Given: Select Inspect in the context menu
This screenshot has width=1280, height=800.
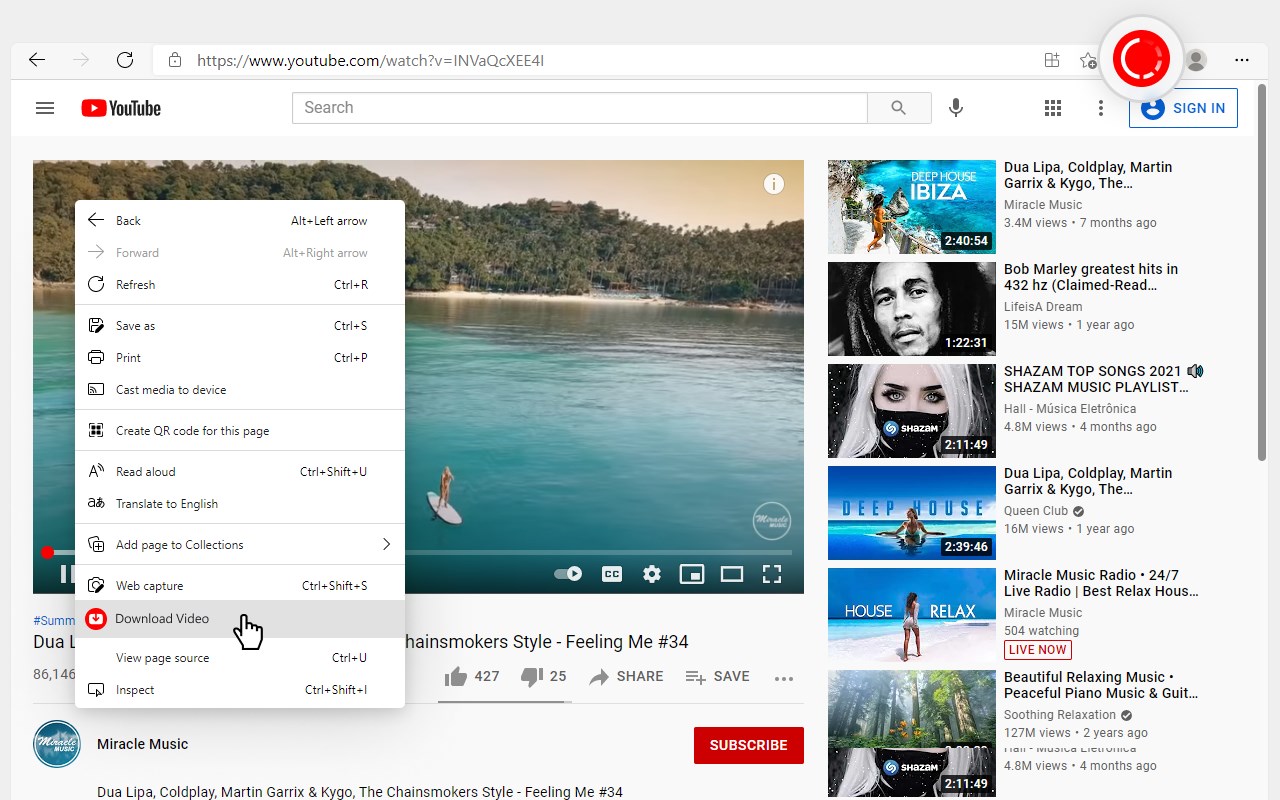Looking at the screenshot, I should point(240,690).
